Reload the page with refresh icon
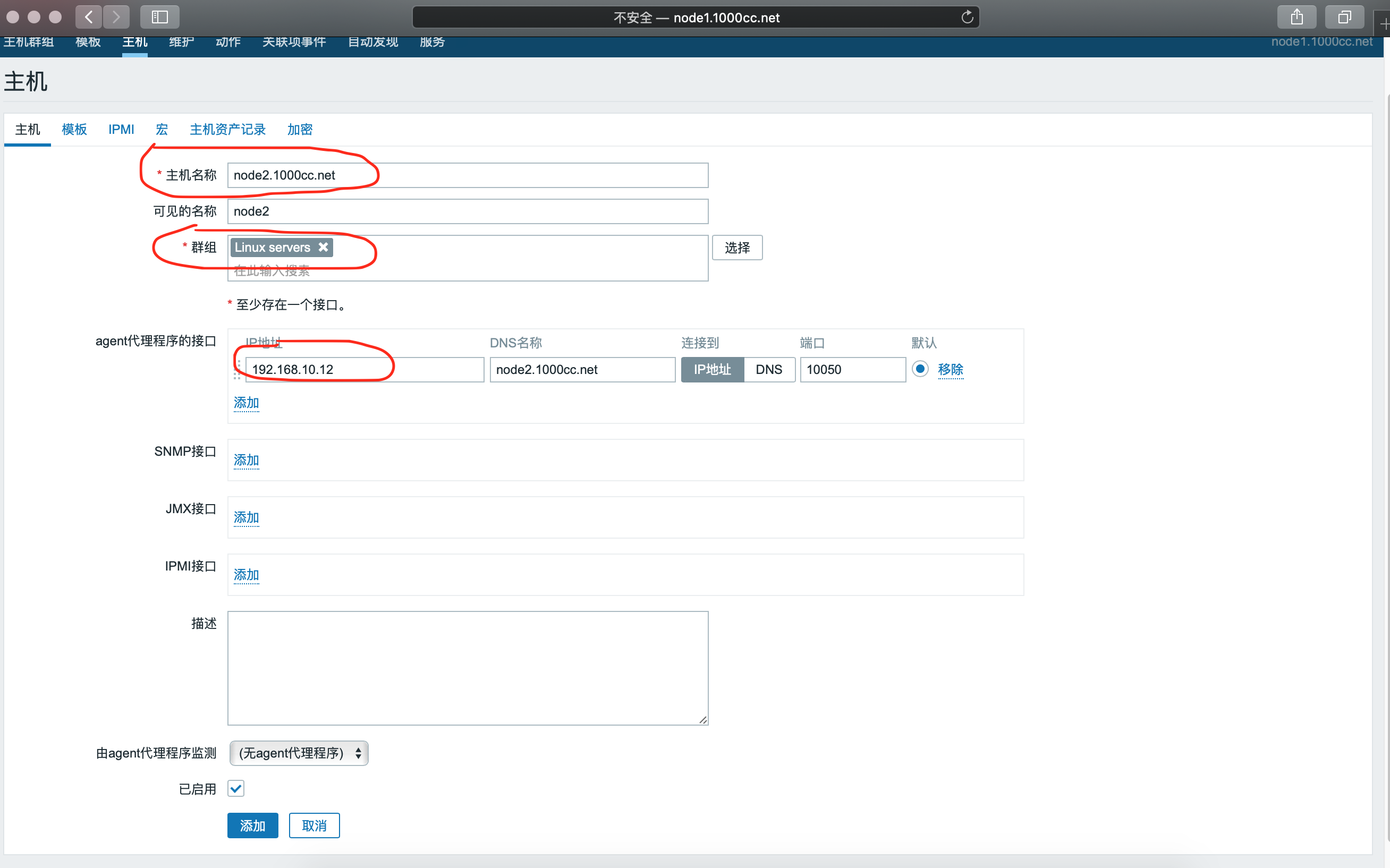Viewport: 1390px width, 868px height. (967, 17)
